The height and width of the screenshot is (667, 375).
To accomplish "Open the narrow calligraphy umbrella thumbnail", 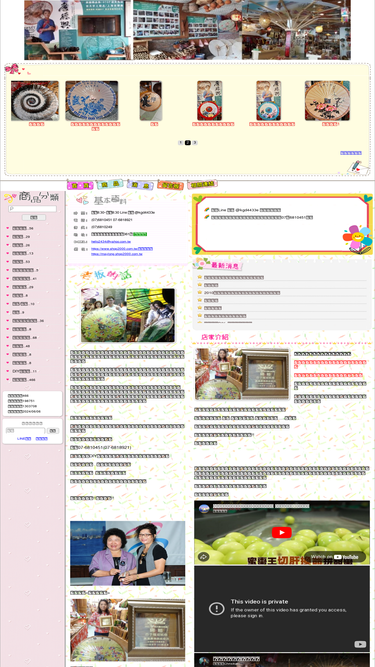I will click(x=151, y=101).
